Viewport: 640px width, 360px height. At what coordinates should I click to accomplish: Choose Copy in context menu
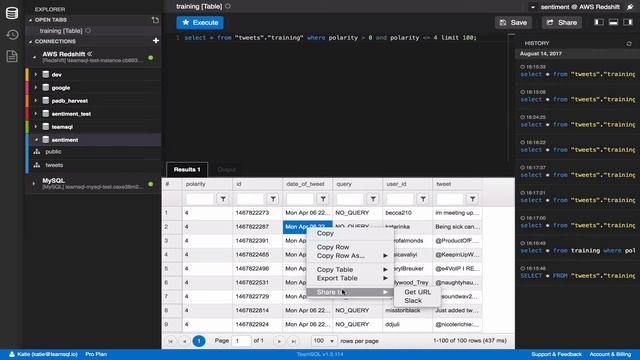tap(325, 233)
